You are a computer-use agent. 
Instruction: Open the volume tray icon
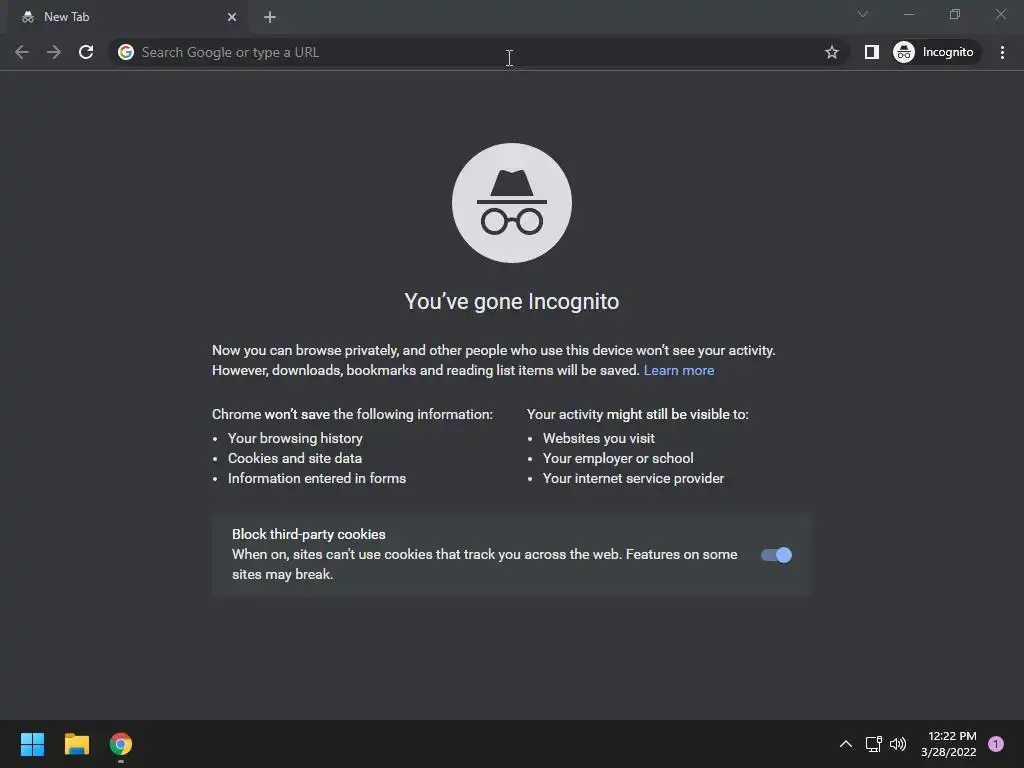[x=899, y=744]
